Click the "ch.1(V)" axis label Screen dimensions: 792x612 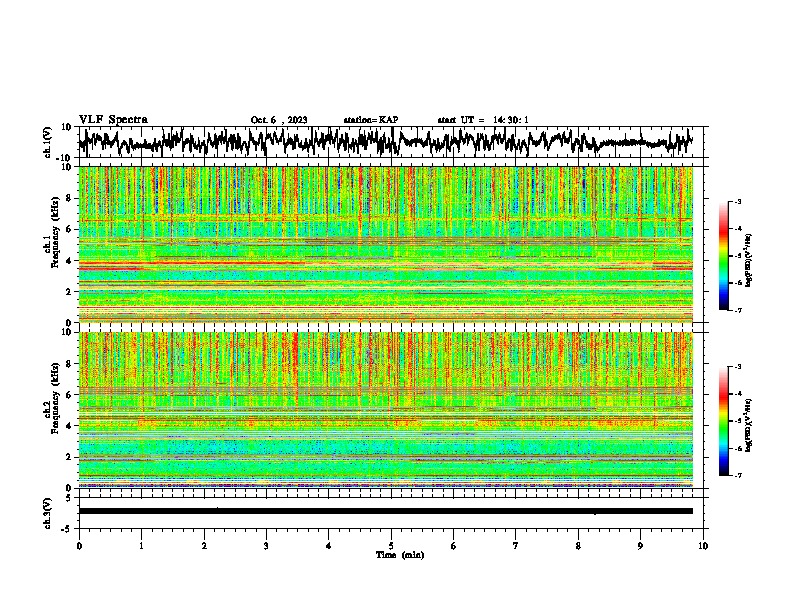click(x=48, y=142)
